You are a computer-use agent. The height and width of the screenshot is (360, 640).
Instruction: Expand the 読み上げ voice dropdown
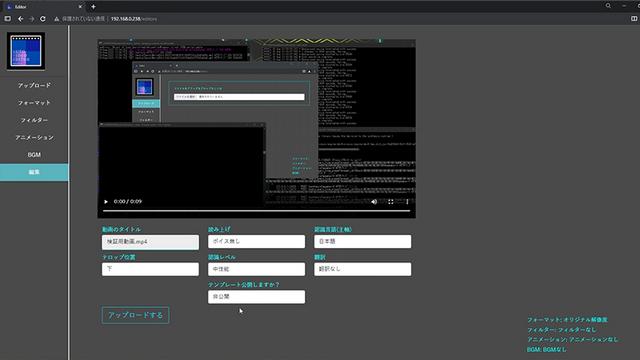coord(256,241)
